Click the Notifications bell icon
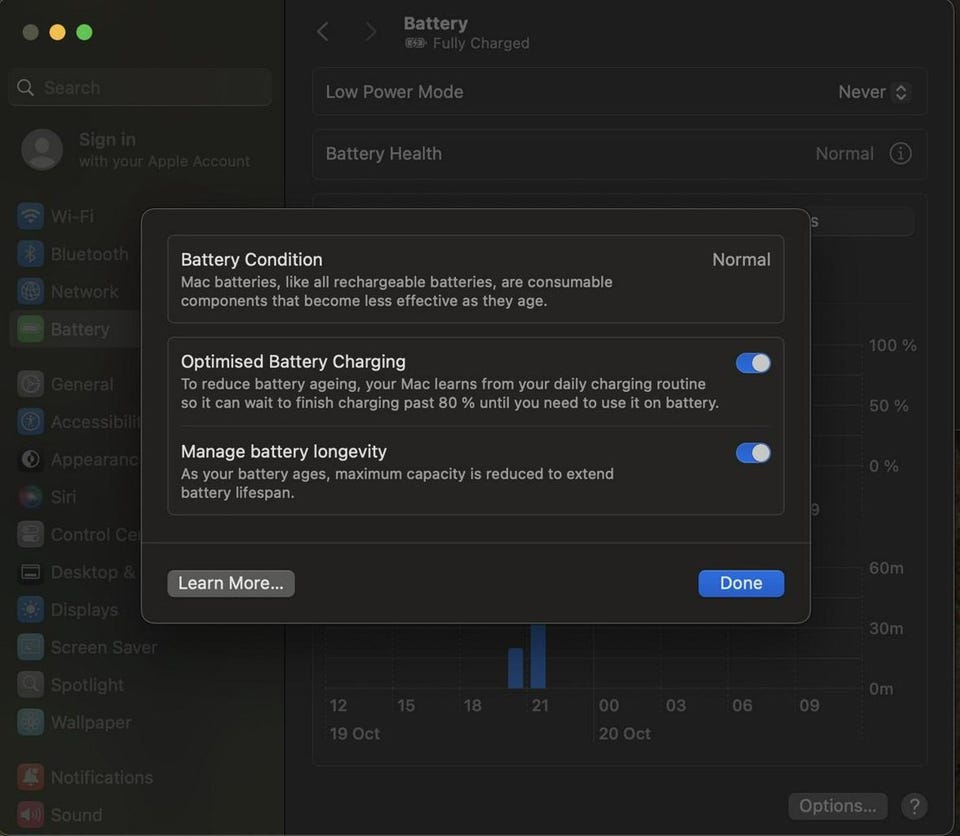Image resolution: width=960 pixels, height=836 pixels. pos(31,778)
